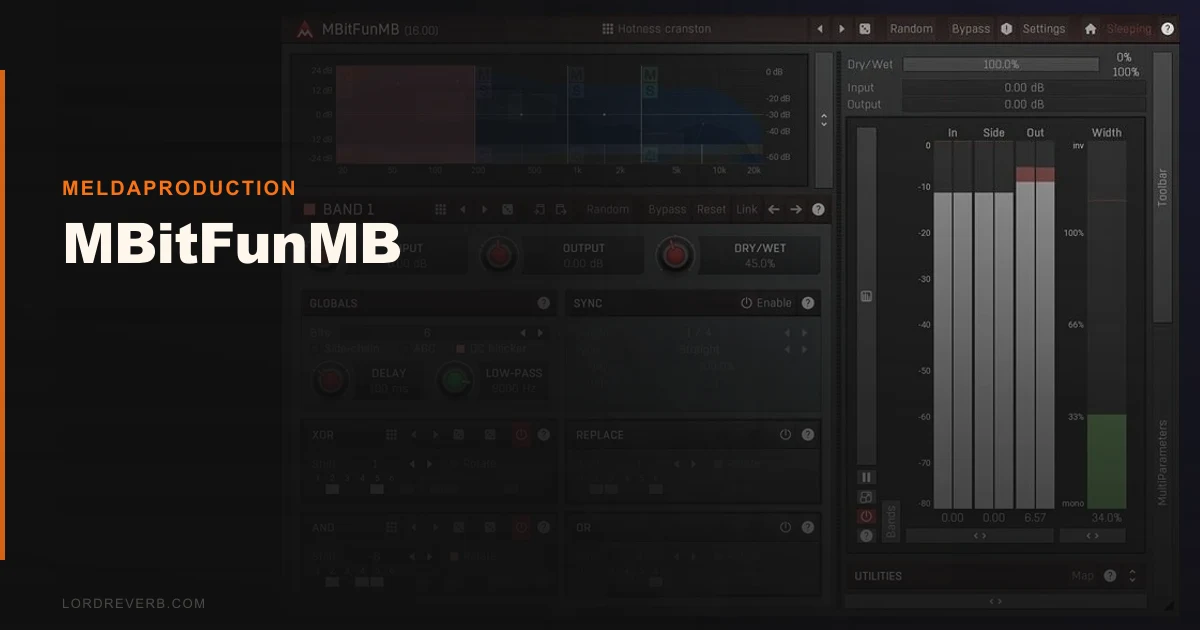1200x630 pixels.
Task: Click the Band 1 copy icon
Action: (x=540, y=209)
